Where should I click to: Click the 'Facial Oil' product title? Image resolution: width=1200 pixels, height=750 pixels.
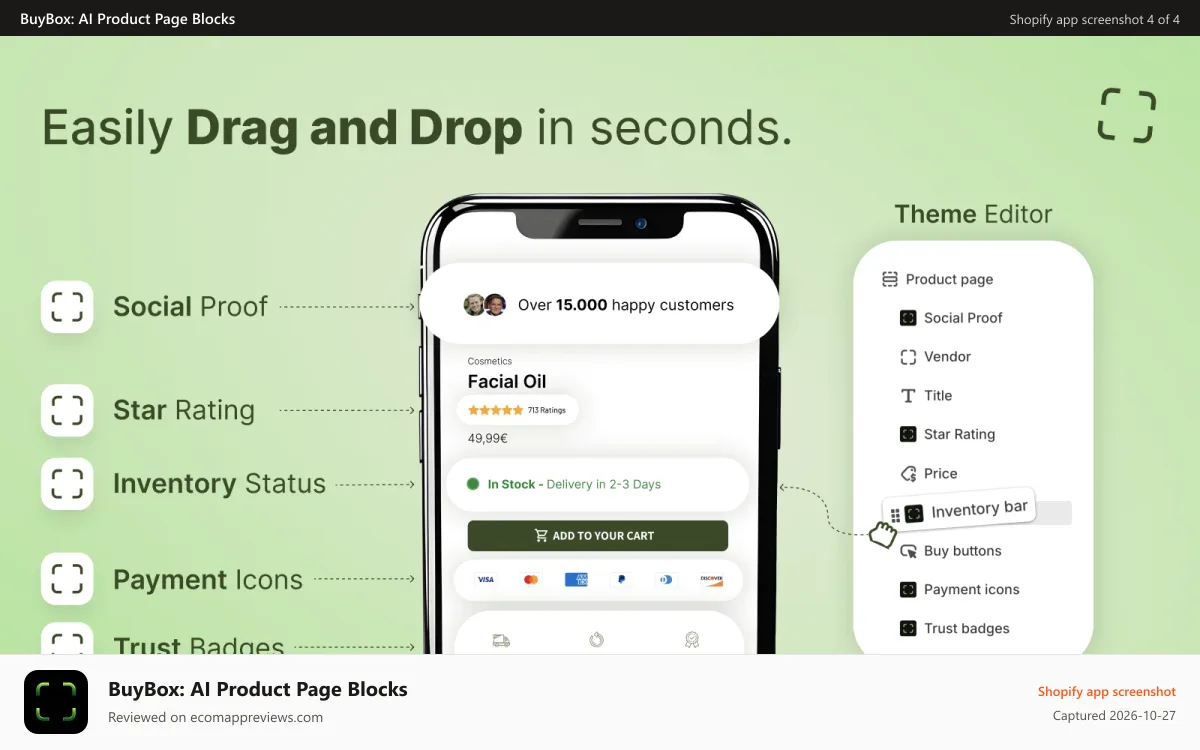pos(507,382)
